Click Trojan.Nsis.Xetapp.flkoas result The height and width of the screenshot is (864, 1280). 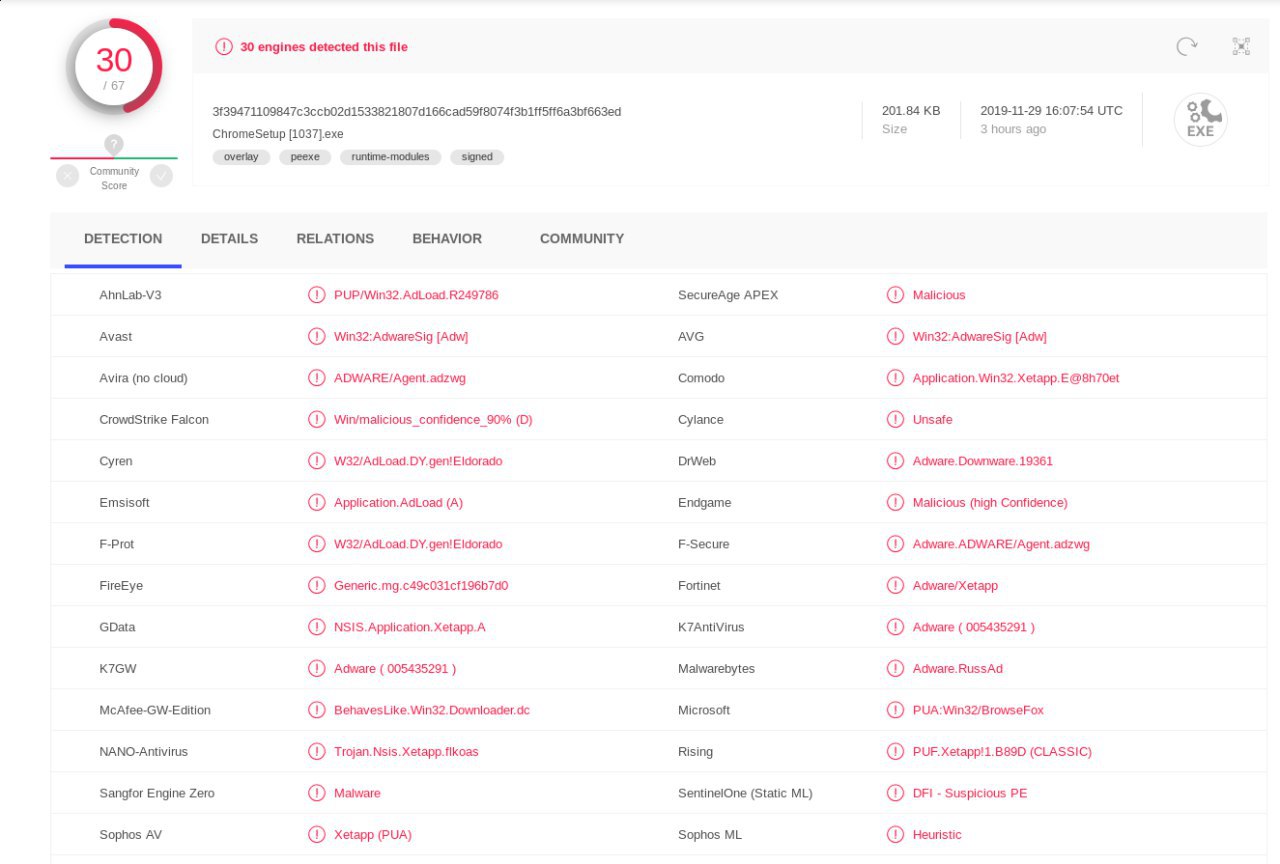[x=406, y=752]
